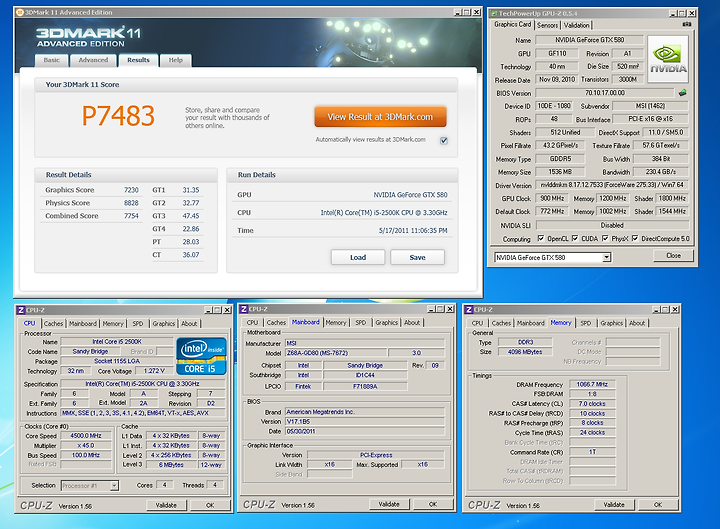Click the Core Speed value 4500.0 MHz
Screen dimensions: 720x529
tap(86, 436)
